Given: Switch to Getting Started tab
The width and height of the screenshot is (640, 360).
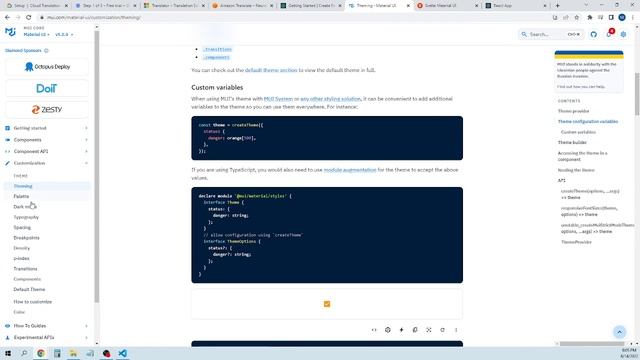Looking at the screenshot, I should pos(311,6).
